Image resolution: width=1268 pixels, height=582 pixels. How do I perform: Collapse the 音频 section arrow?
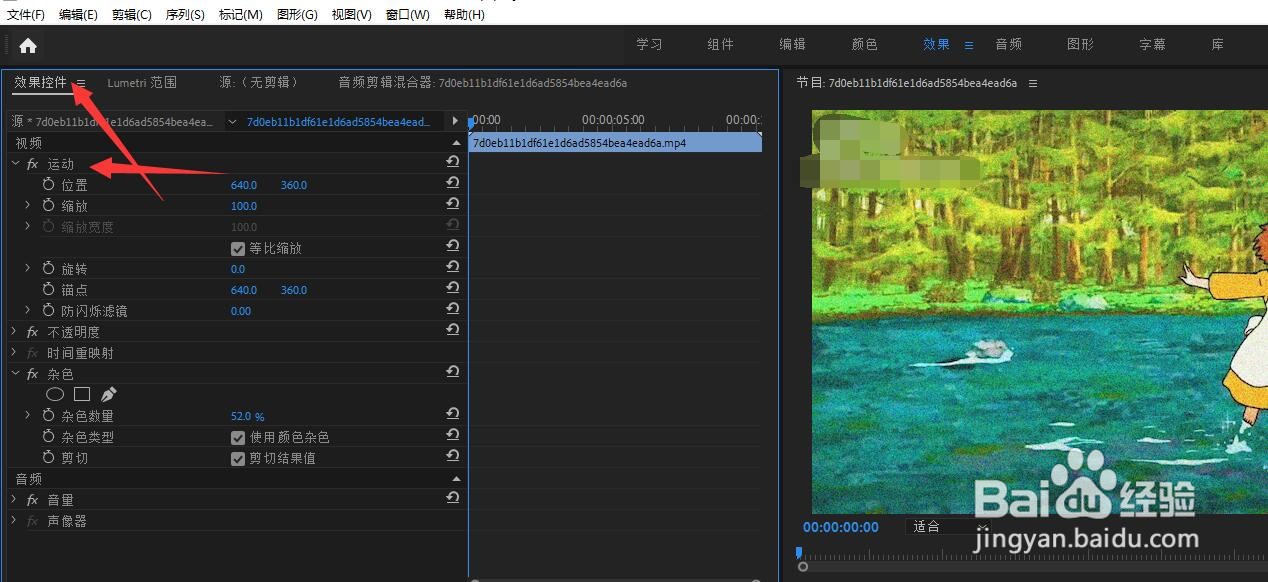click(x=457, y=478)
